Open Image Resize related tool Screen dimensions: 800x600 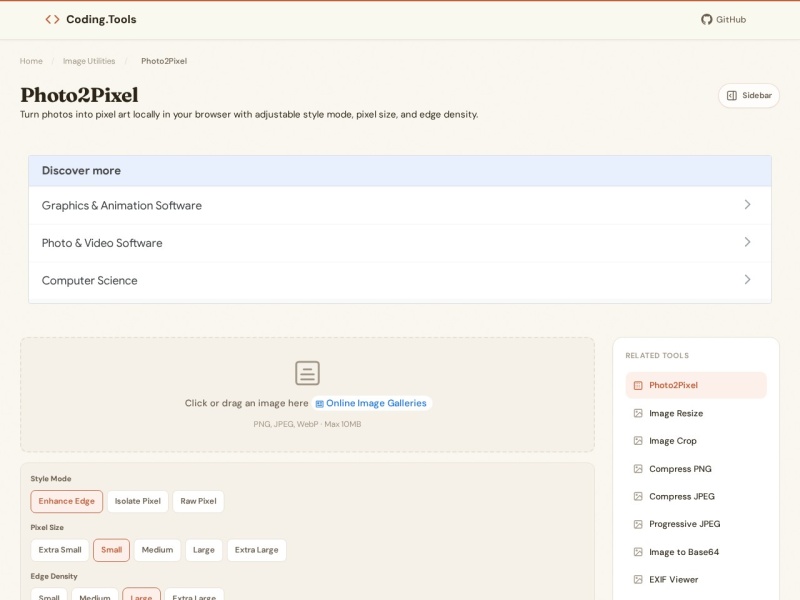[696, 413]
